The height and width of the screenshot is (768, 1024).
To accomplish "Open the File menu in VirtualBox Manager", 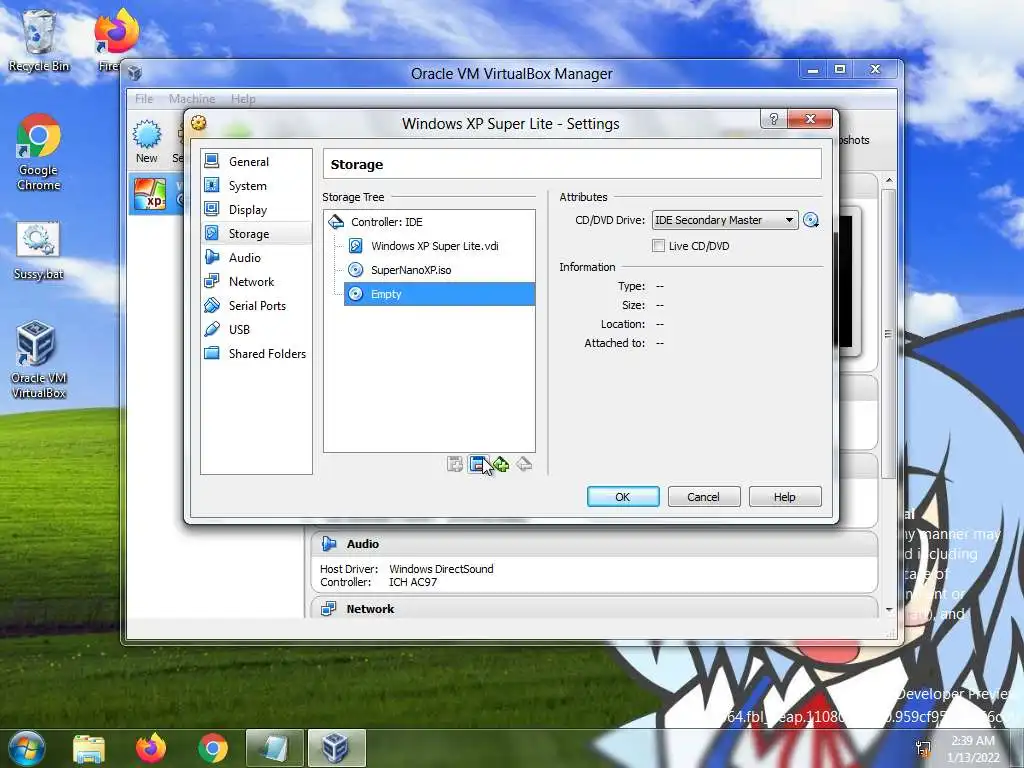I will click(x=144, y=99).
